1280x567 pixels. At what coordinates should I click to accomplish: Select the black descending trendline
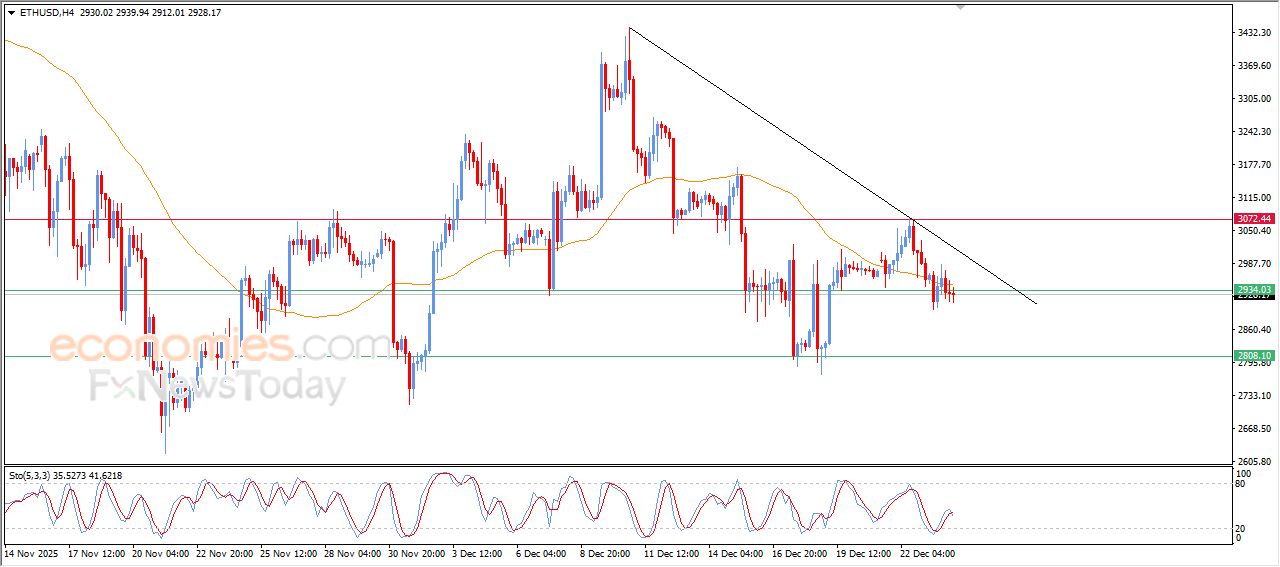(x=800, y=141)
